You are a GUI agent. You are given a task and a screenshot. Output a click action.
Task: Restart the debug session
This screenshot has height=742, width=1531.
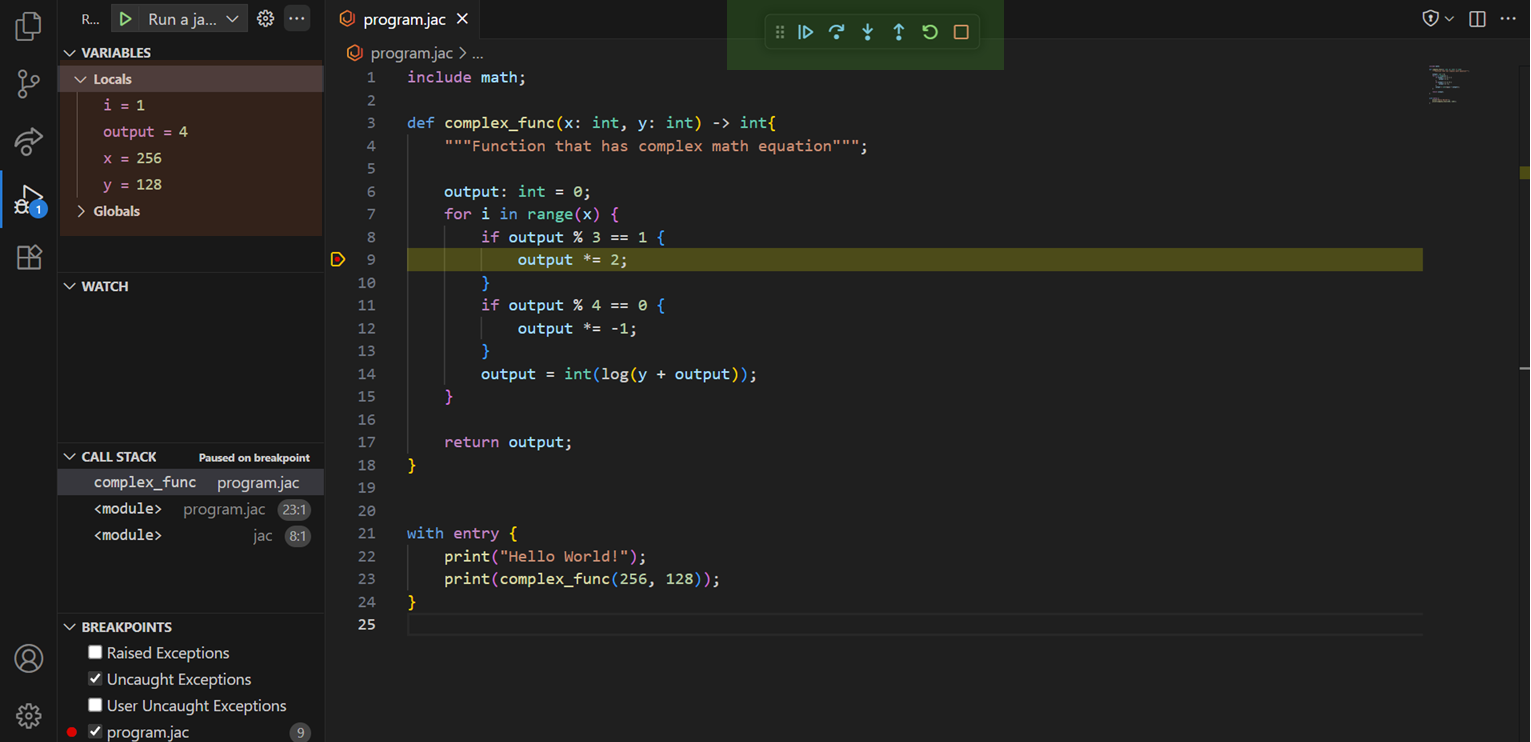point(930,31)
